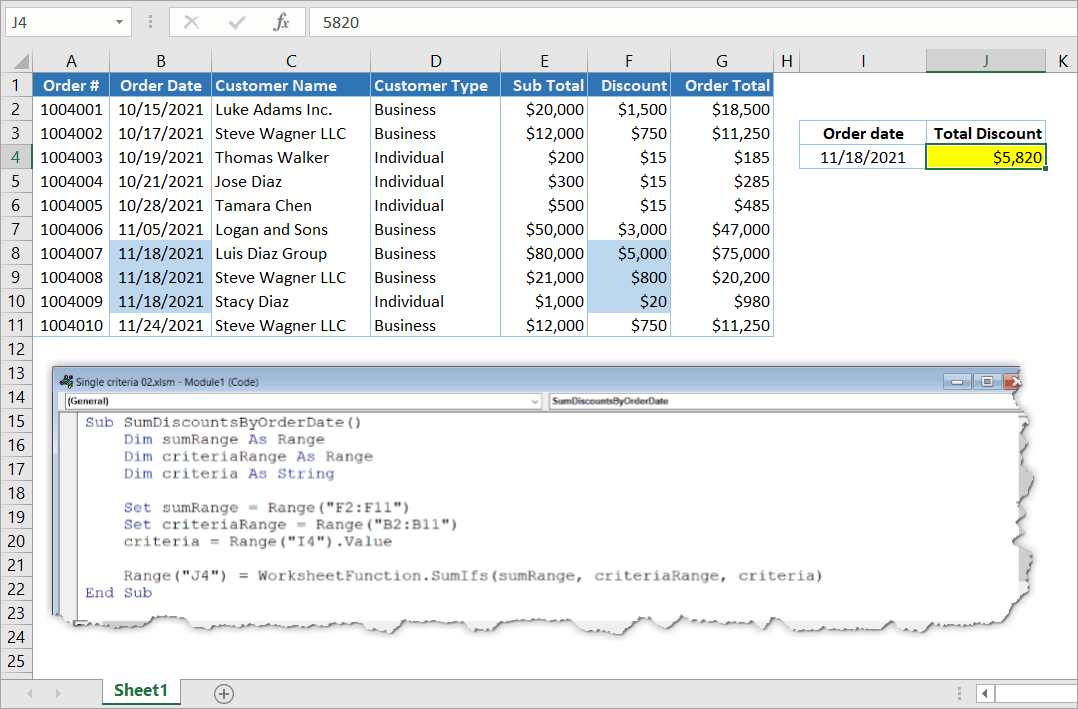Image resolution: width=1078 pixels, height=709 pixels.
Task: Select the yellow Total Discount cell
Action: tap(985, 157)
